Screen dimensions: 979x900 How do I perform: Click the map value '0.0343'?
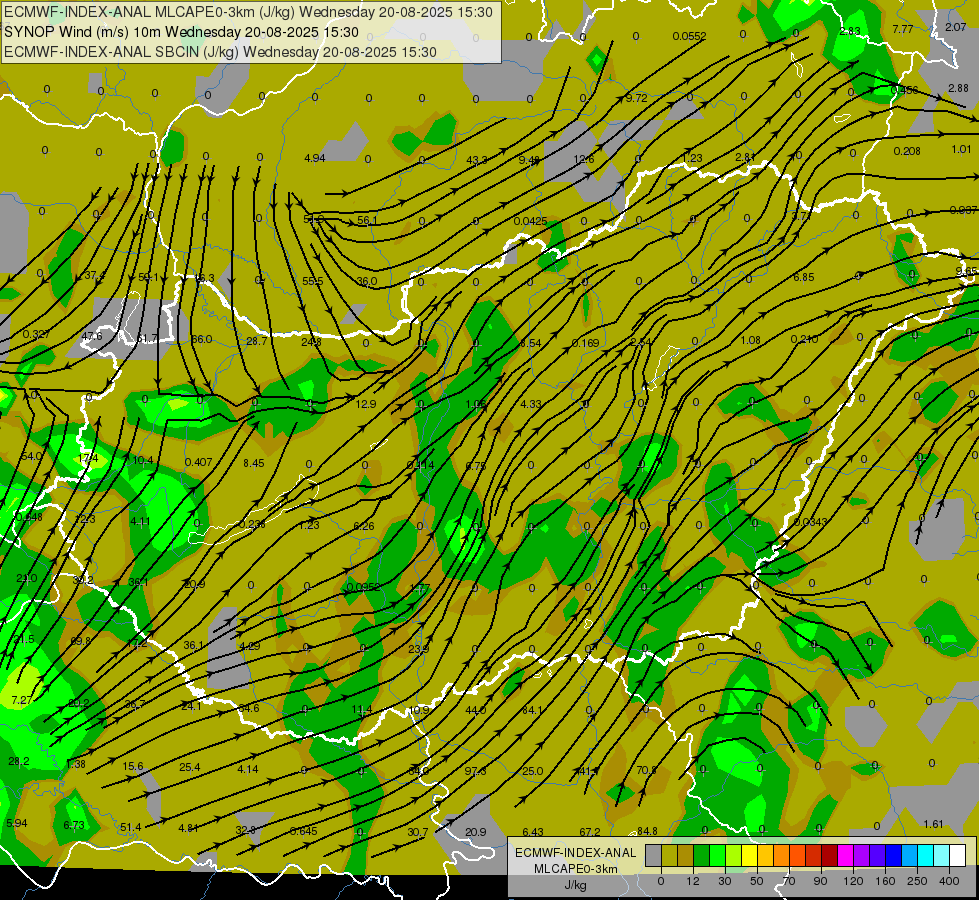[x=810, y=522]
